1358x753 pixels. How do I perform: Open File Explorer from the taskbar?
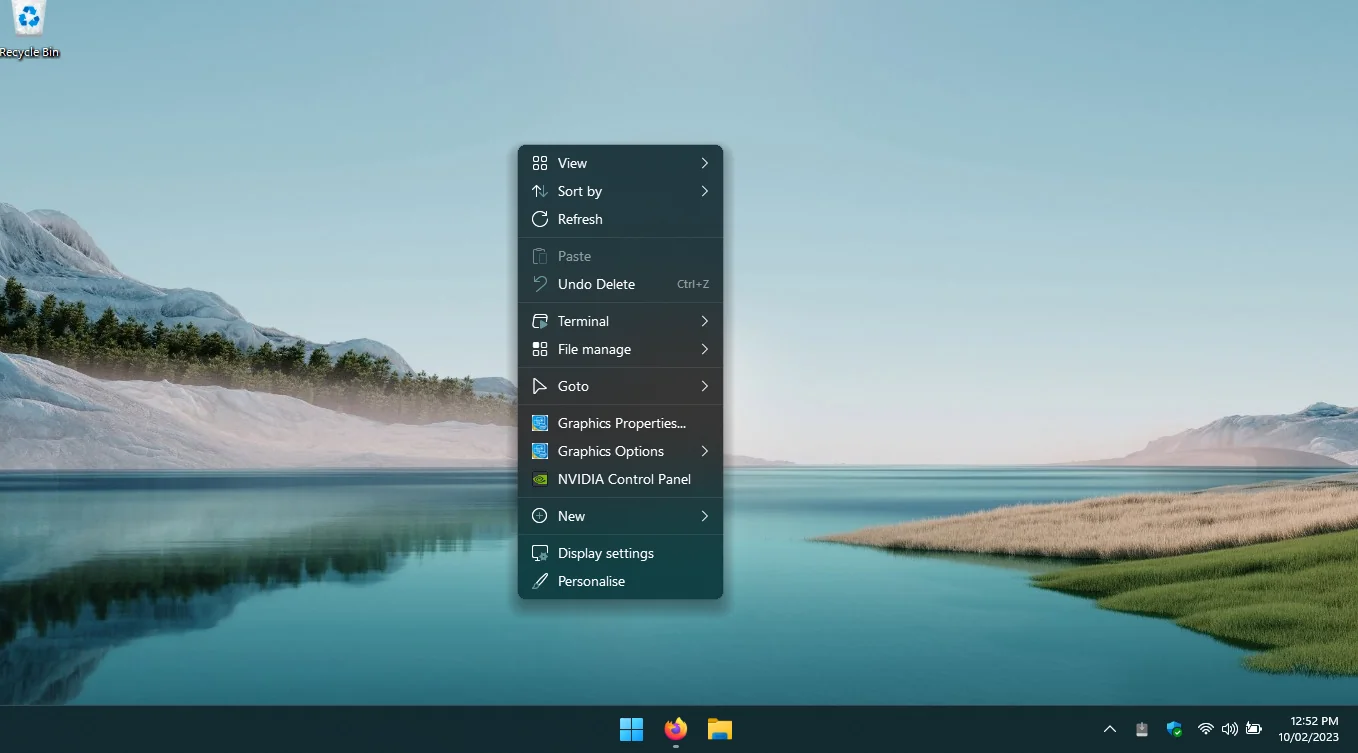pyautogui.click(x=720, y=729)
